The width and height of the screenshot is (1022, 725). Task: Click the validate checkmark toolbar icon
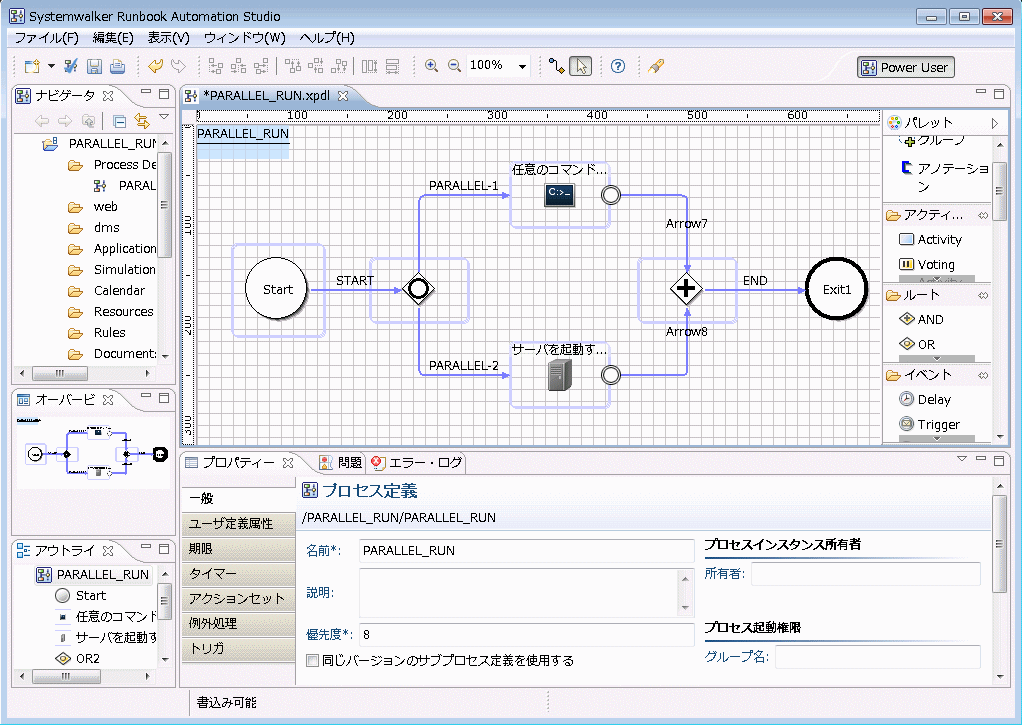[x=71, y=66]
